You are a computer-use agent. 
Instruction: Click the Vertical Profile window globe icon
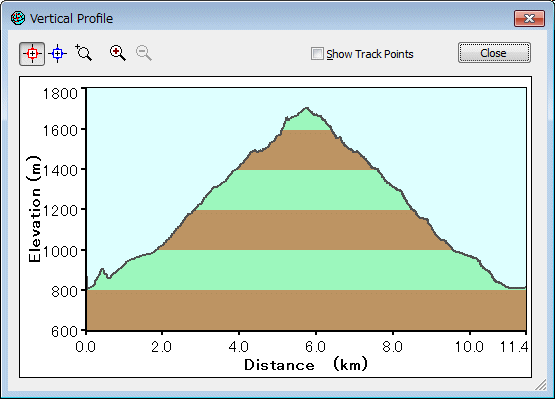[18, 18]
